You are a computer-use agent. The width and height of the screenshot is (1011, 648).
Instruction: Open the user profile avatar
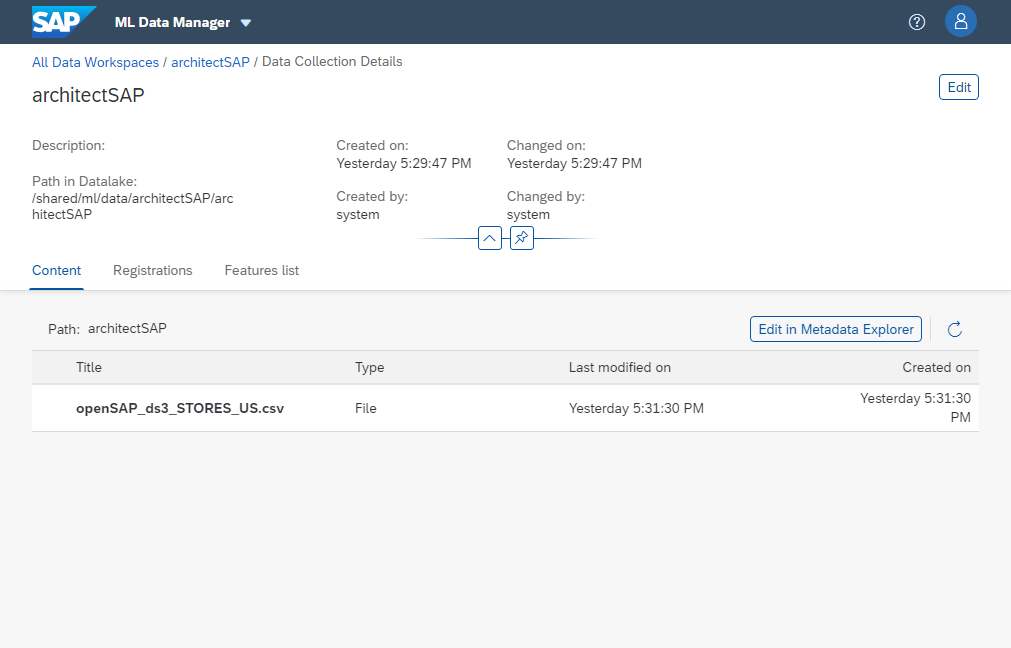point(961,22)
